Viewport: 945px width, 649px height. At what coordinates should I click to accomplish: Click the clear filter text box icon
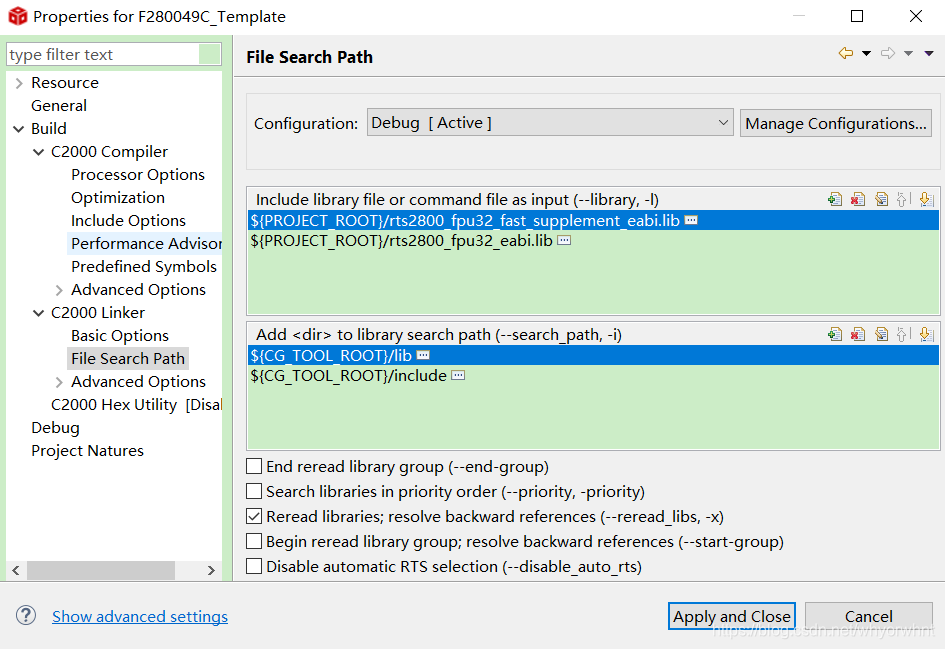[x=209, y=54]
